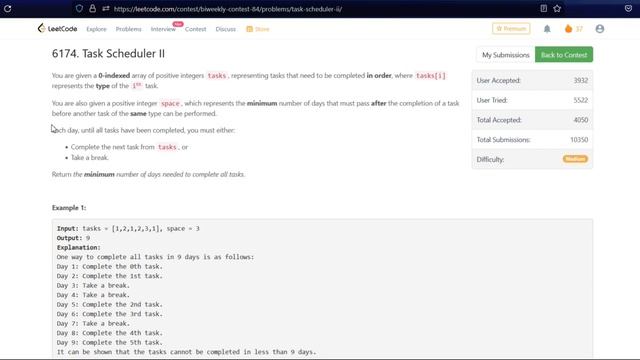Click the flame streak icon

point(568,29)
